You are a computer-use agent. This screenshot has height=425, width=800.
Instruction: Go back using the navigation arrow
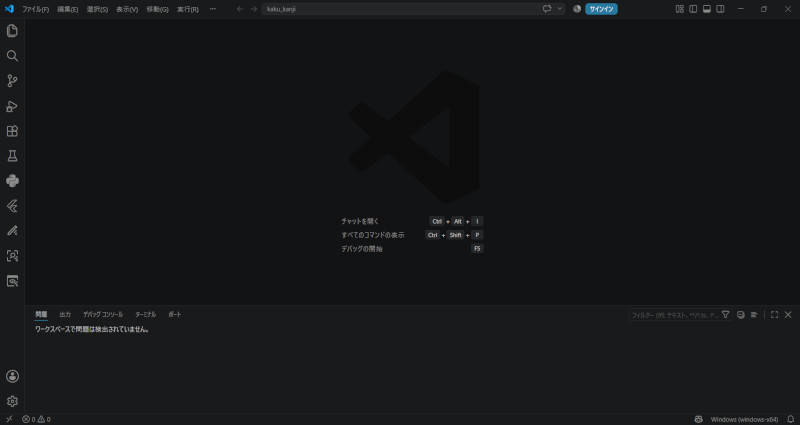[240, 9]
